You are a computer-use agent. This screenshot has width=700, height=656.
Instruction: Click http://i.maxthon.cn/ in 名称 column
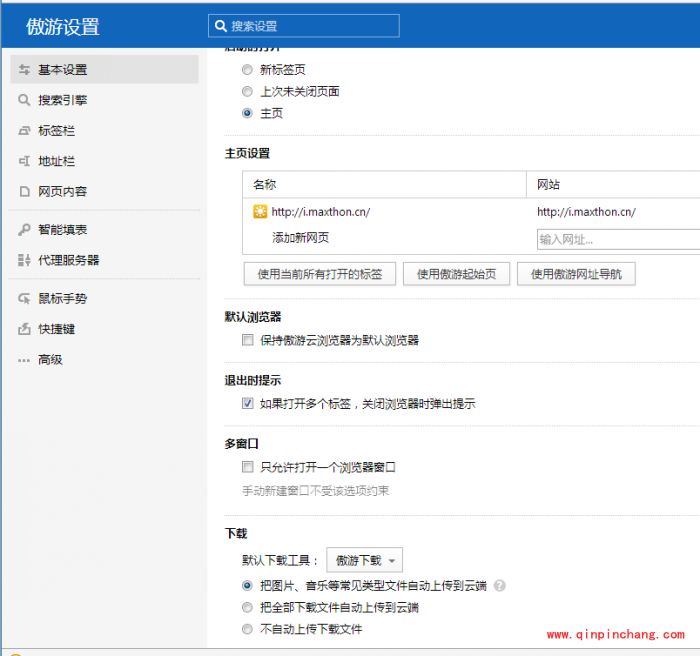click(321, 212)
